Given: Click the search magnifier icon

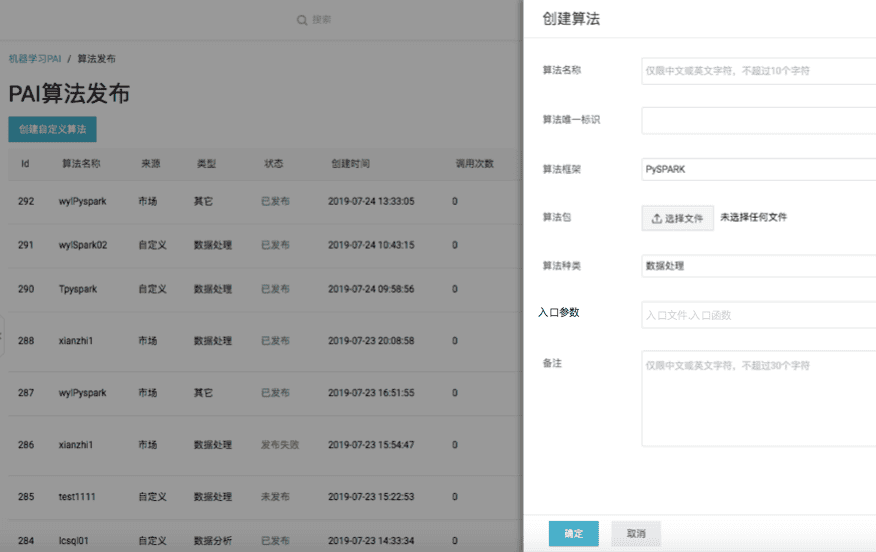Looking at the screenshot, I should [x=302, y=20].
